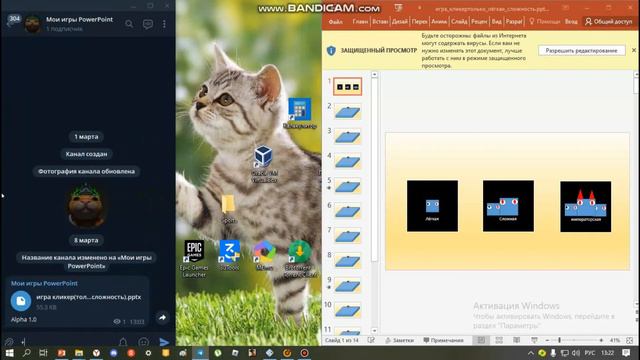Select slide 2 thumbnail
The width and height of the screenshot is (640, 360).
[x=347, y=111]
